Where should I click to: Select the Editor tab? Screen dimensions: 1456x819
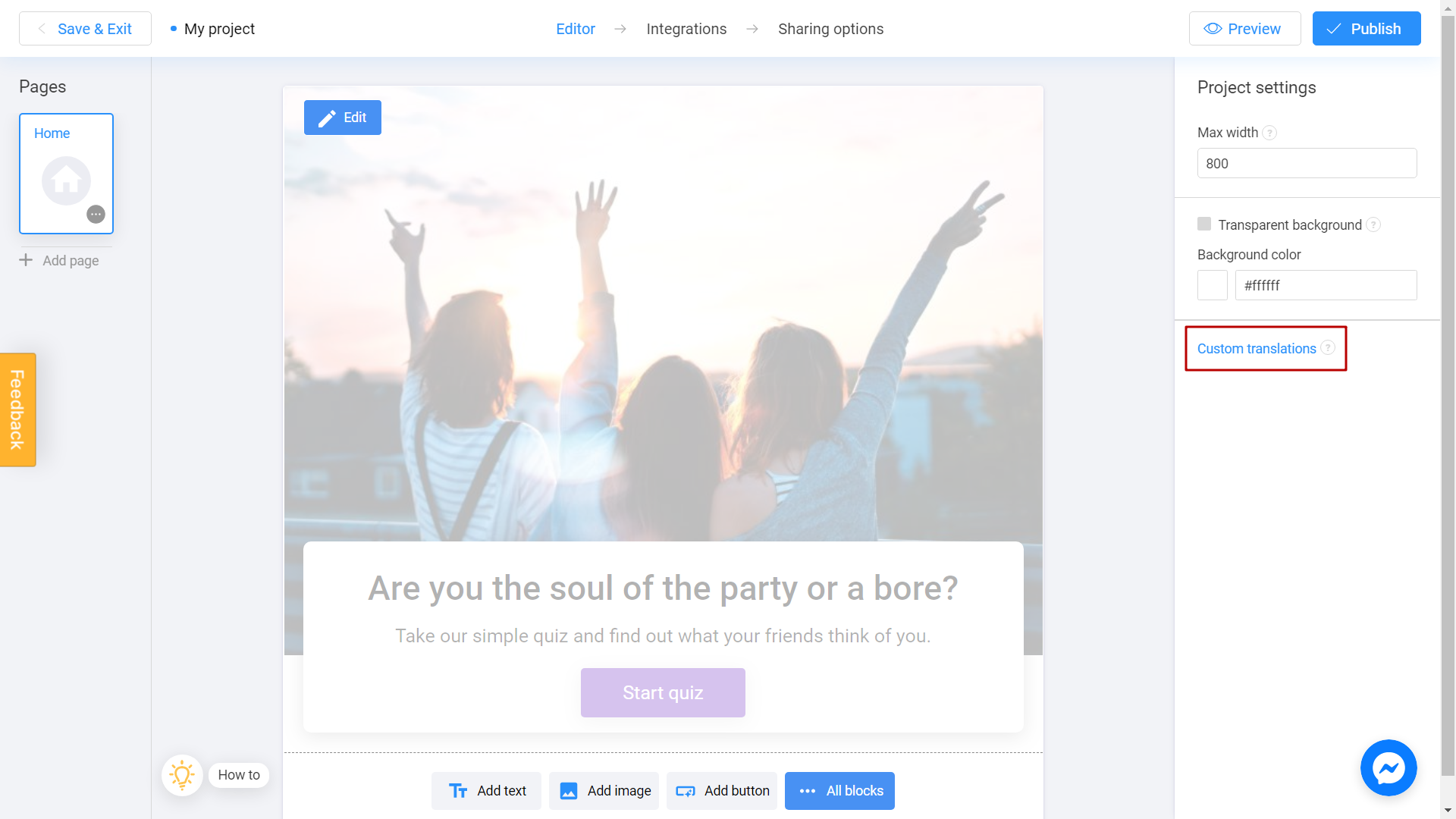tap(576, 28)
